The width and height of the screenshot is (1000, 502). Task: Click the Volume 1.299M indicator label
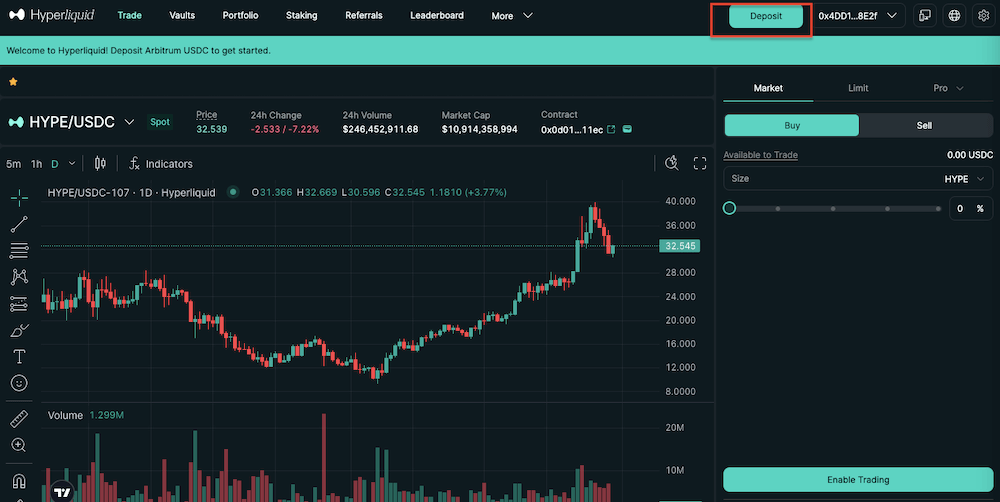85,415
